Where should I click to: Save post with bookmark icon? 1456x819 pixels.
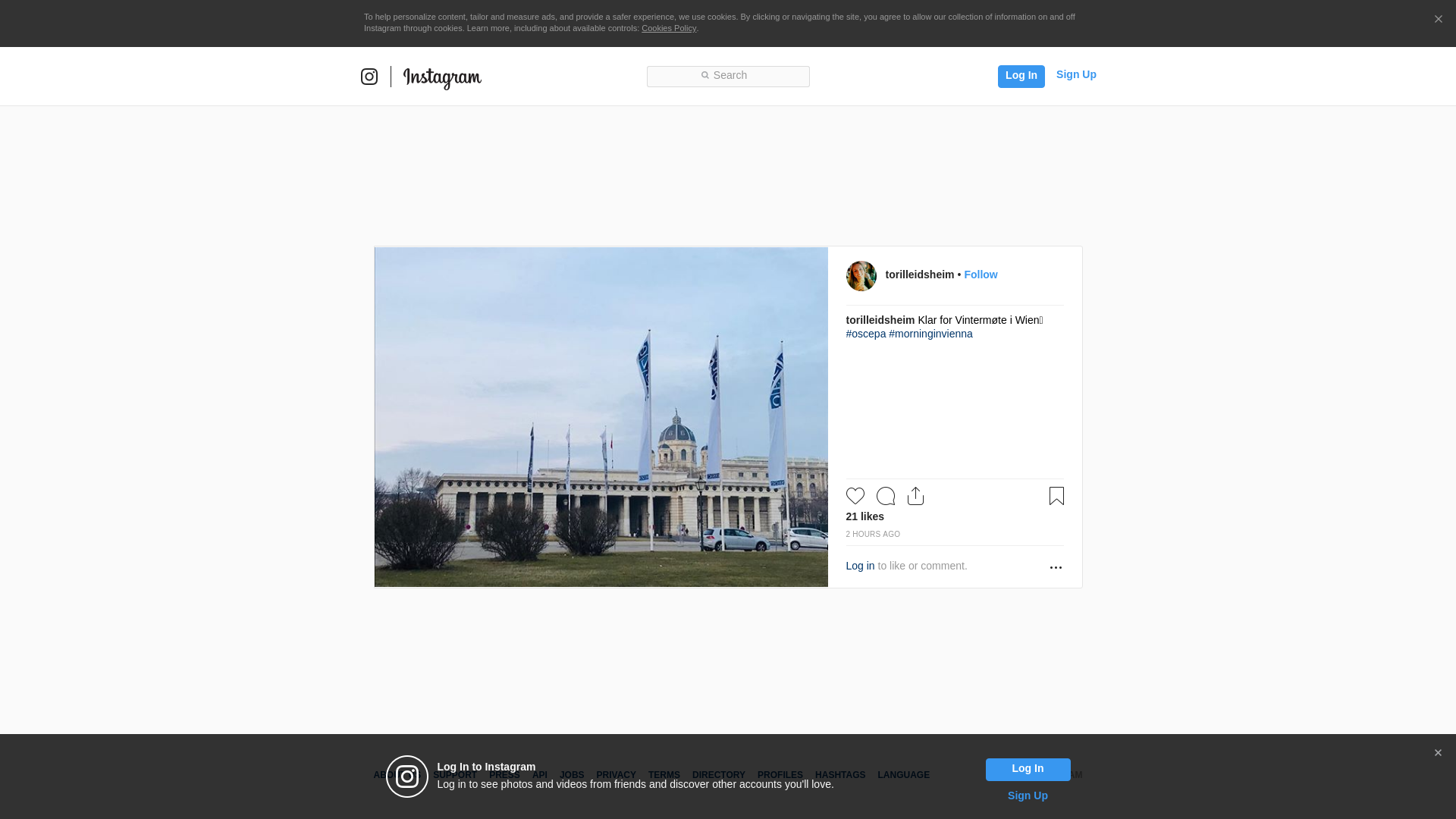pyautogui.click(x=1056, y=496)
